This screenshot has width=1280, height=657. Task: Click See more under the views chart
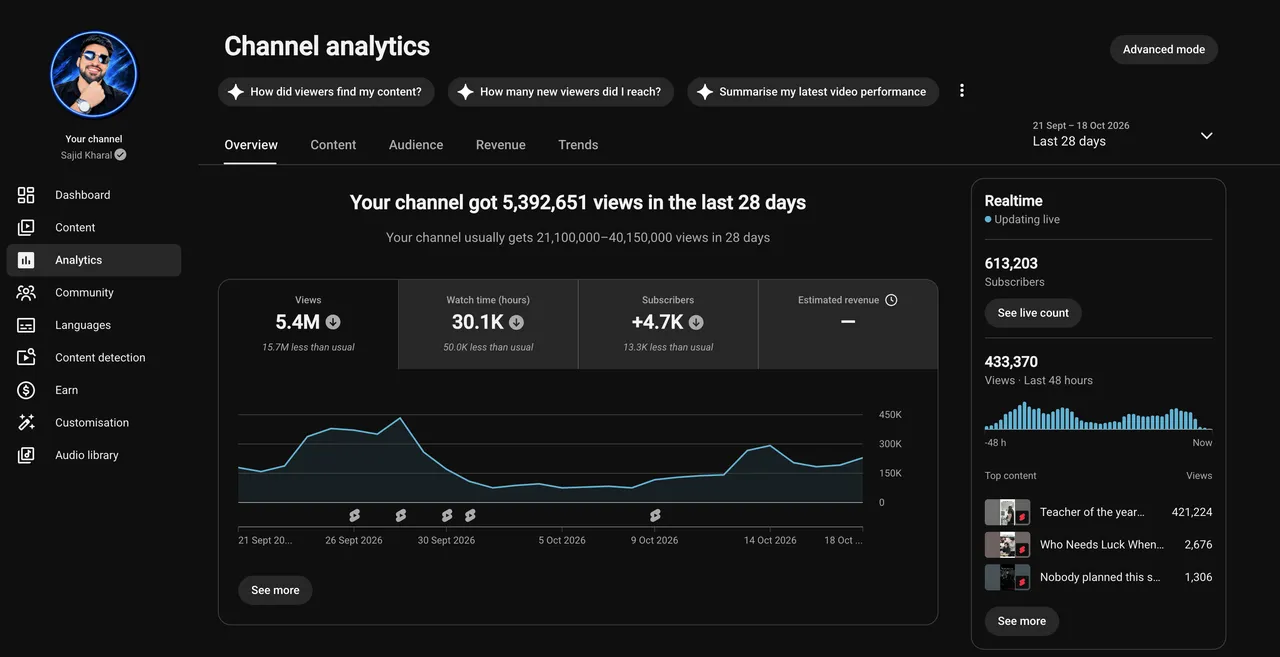point(275,590)
